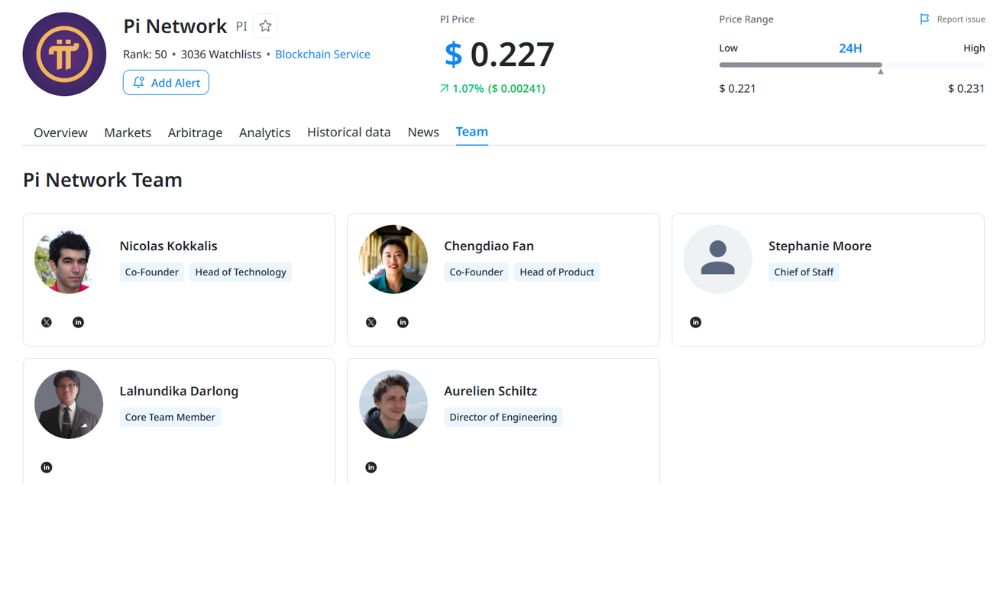Open the Analytics tab

[264, 131]
